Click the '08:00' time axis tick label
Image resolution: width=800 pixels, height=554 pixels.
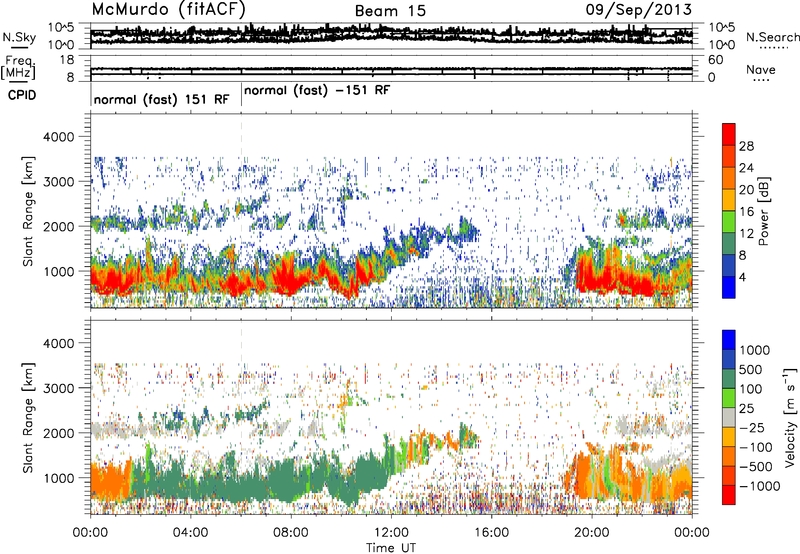pyautogui.click(x=291, y=533)
